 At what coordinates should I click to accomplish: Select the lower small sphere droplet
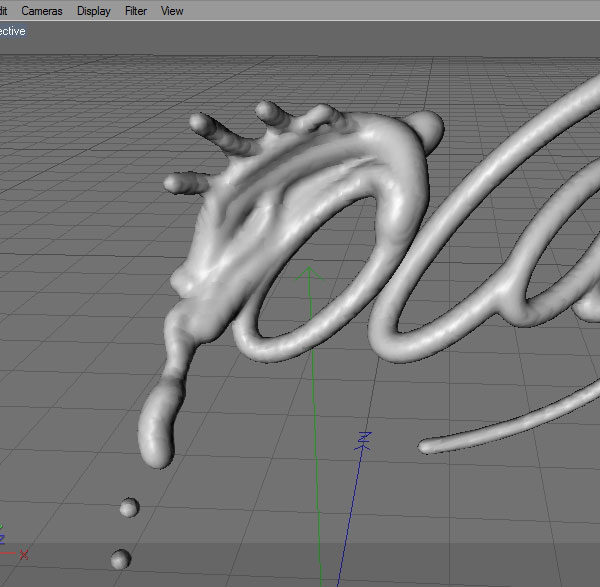tap(121, 559)
